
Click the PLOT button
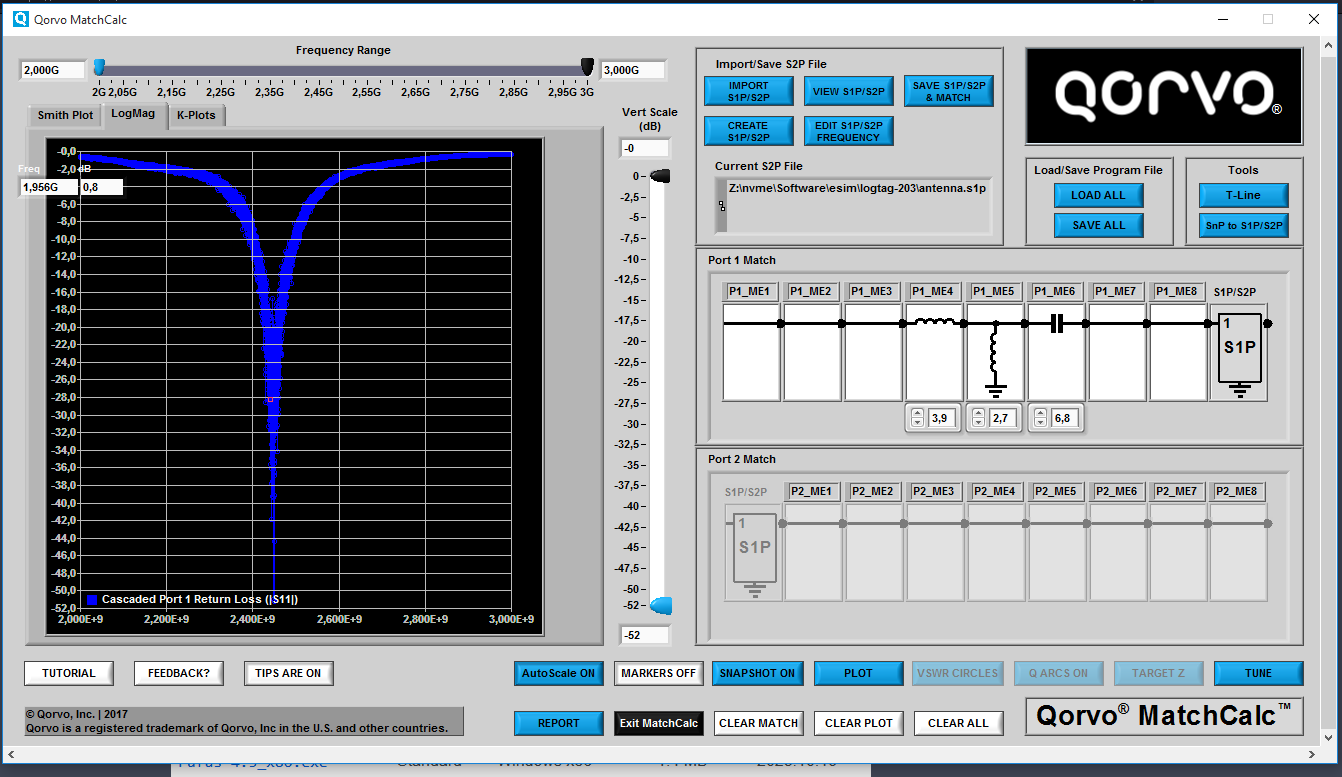pyautogui.click(x=859, y=673)
